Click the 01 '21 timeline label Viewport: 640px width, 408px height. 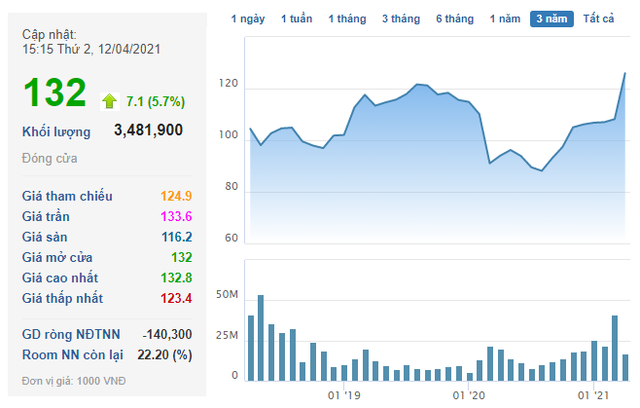click(594, 395)
